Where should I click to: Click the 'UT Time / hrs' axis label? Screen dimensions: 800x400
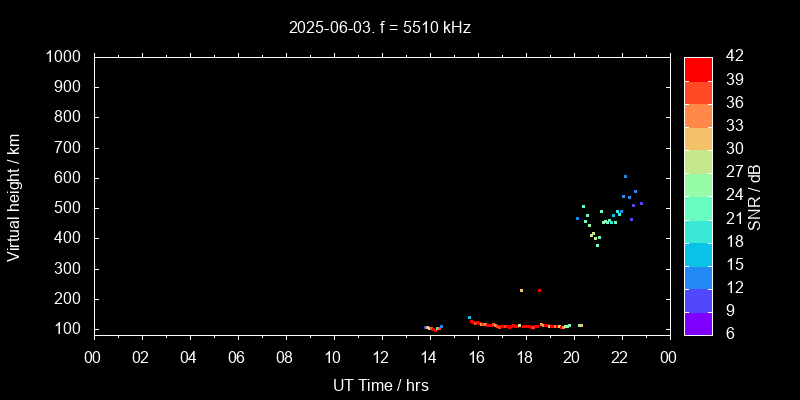[x=380, y=385]
